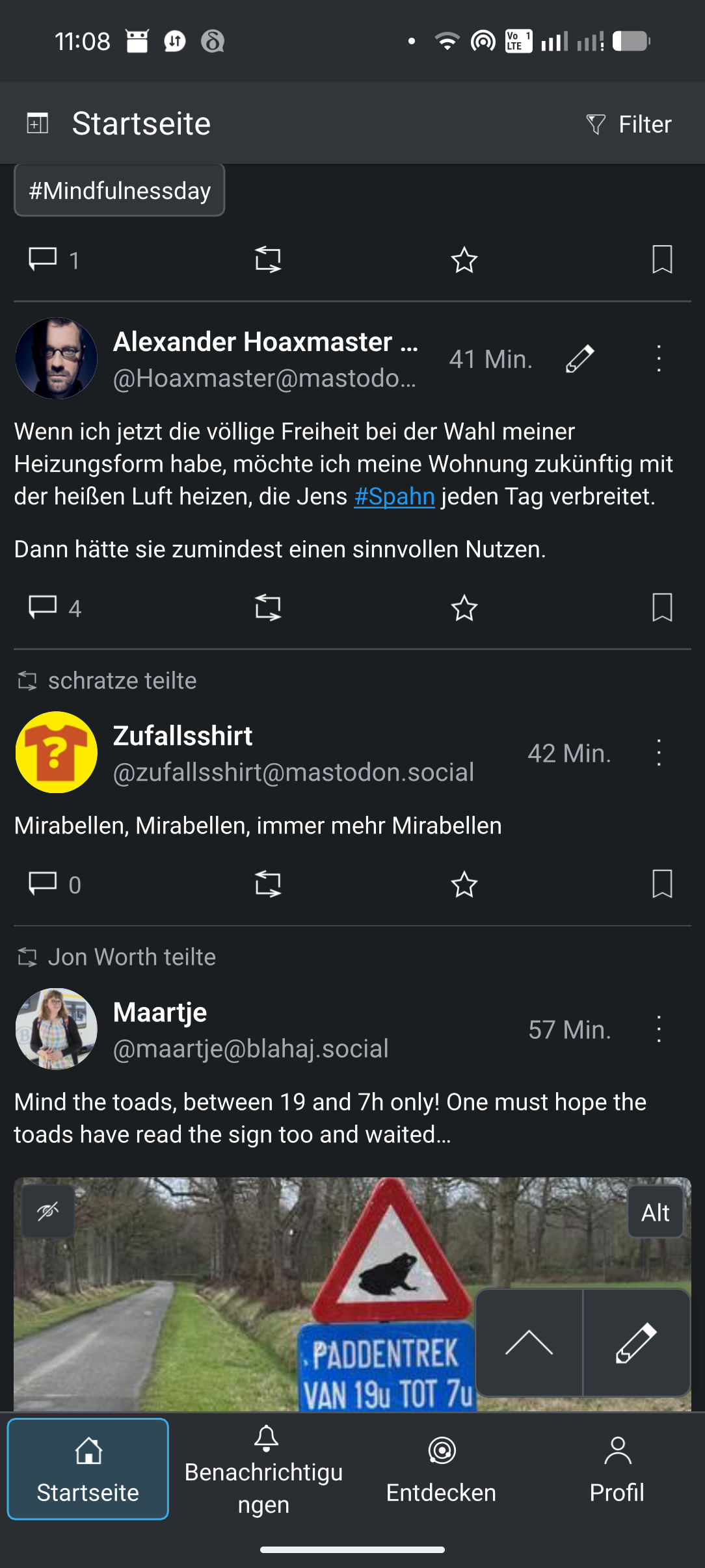705x1568 pixels.
Task: Open the #Spahn hashtag link
Action: [x=394, y=497]
